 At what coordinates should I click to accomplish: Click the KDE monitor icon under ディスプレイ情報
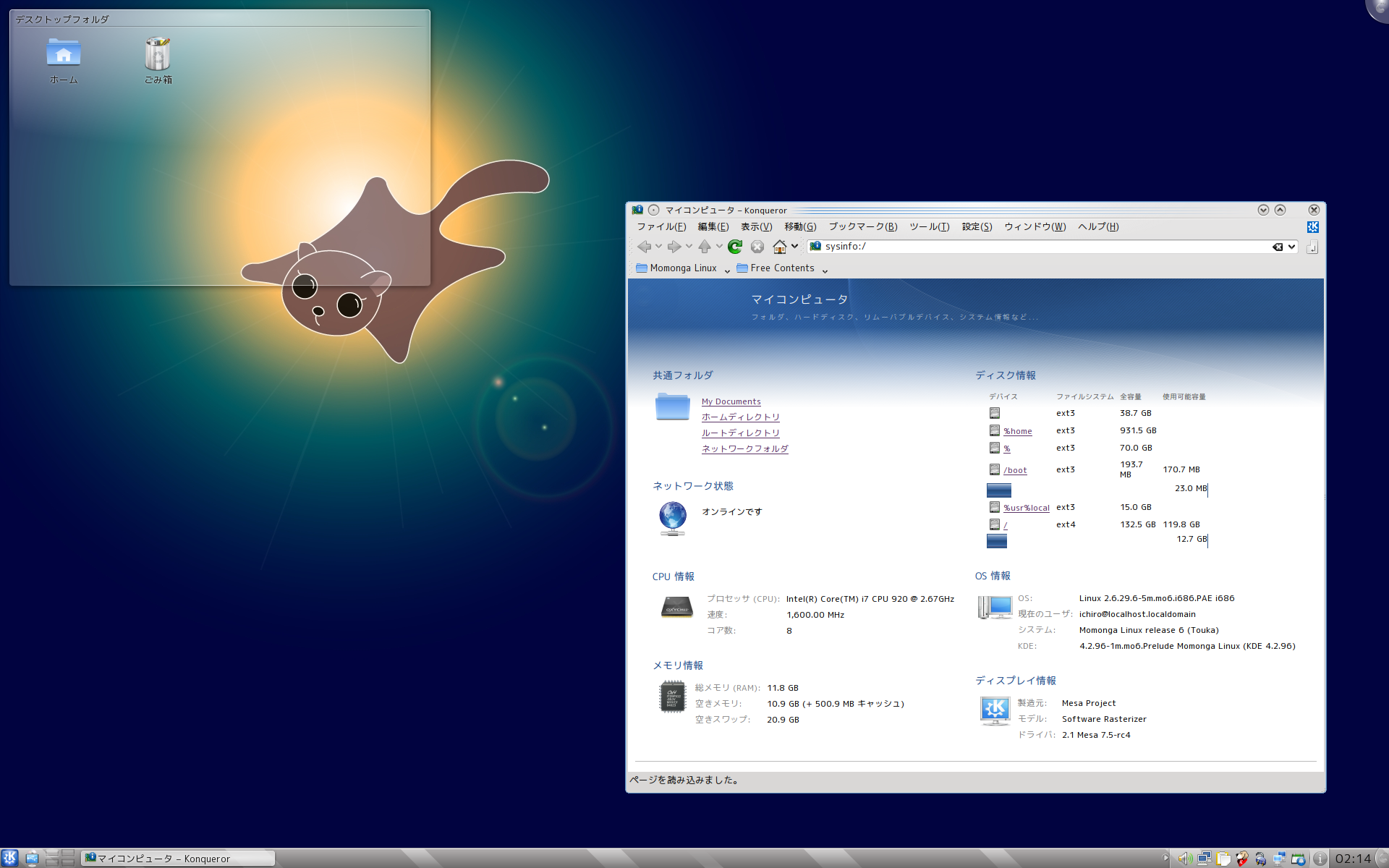coord(995,711)
